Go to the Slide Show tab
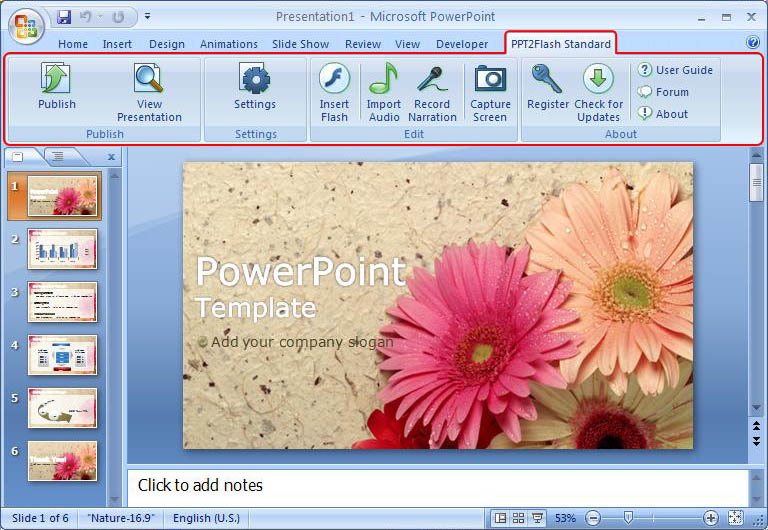Screen dimensions: 768x530 (x=300, y=44)
